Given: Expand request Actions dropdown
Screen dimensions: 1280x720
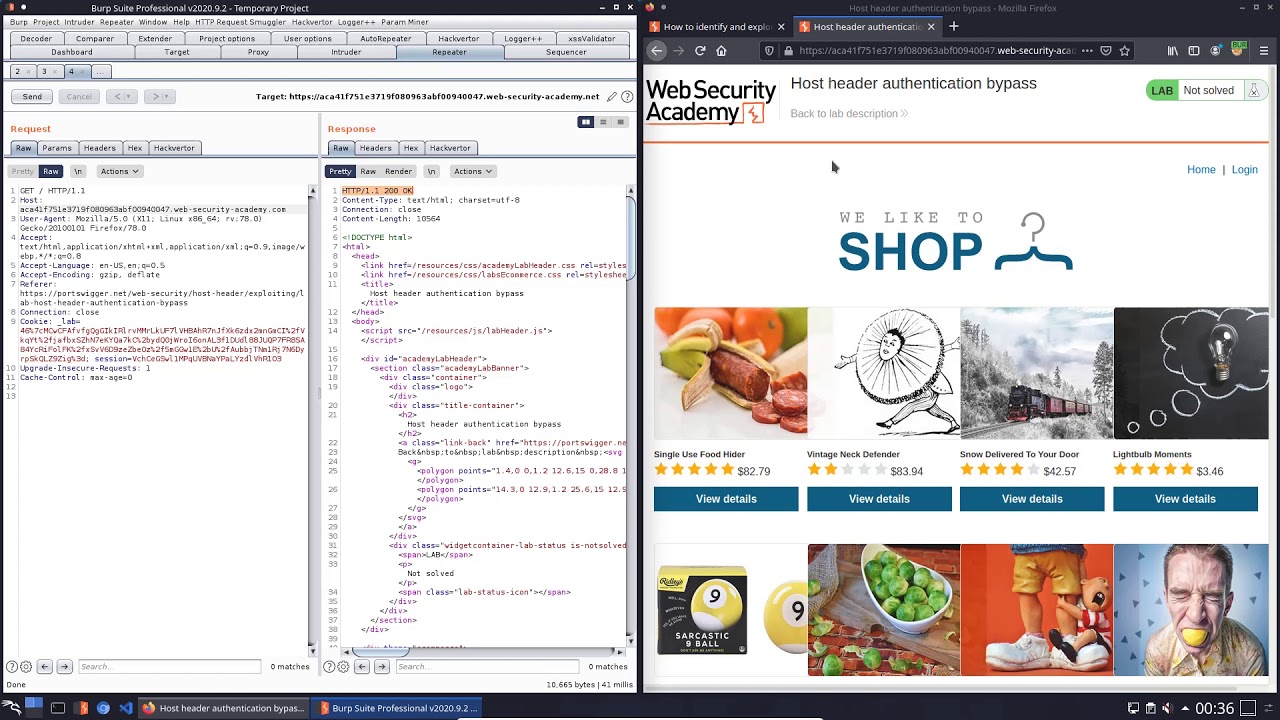Looking at the screenshot, I should [x=119, y=171].
